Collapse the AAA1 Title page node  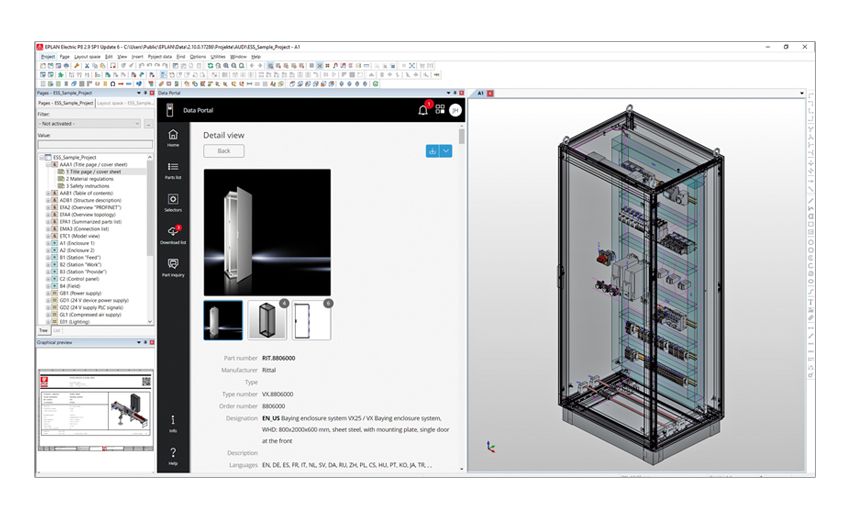tap(48, 164)
